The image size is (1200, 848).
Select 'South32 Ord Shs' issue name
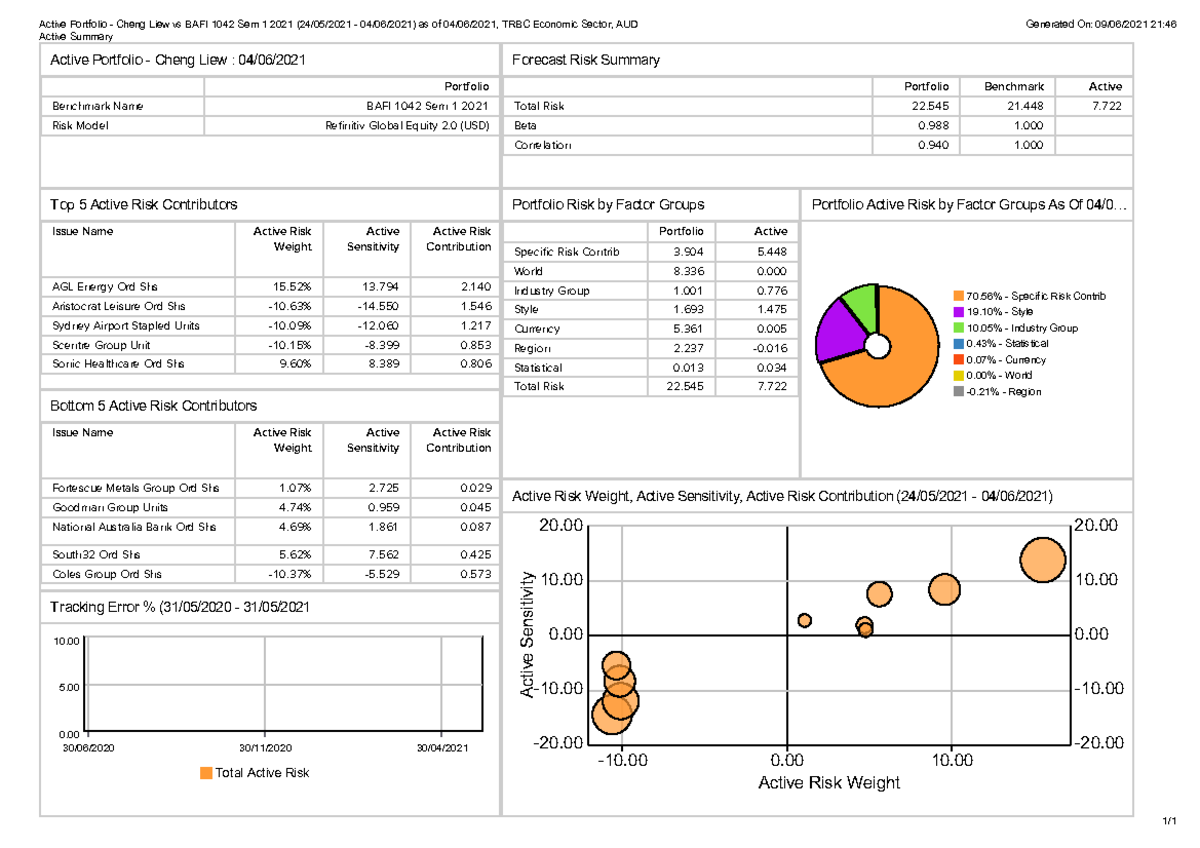96,555
